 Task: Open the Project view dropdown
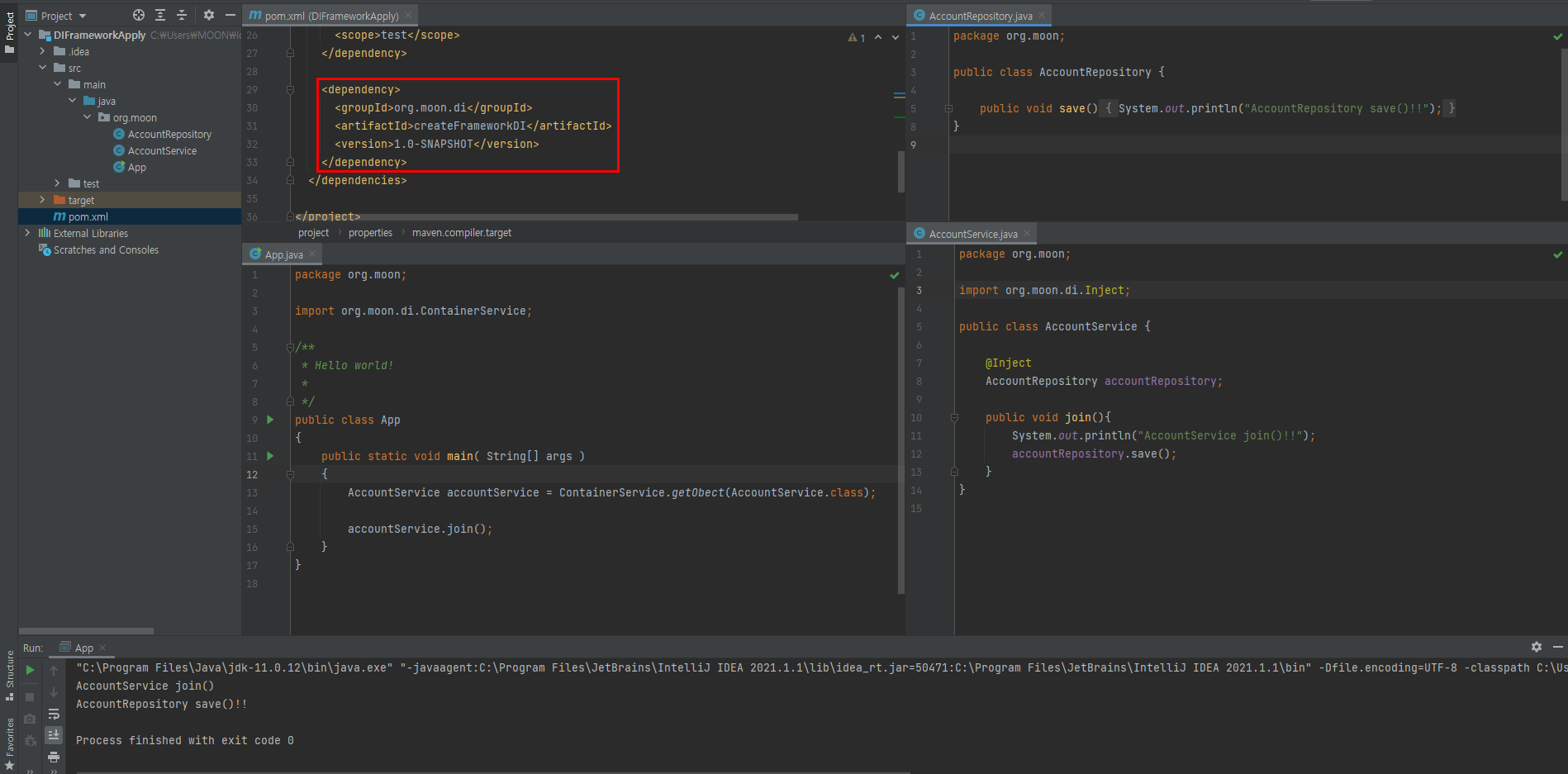click(x=56, y=16)
